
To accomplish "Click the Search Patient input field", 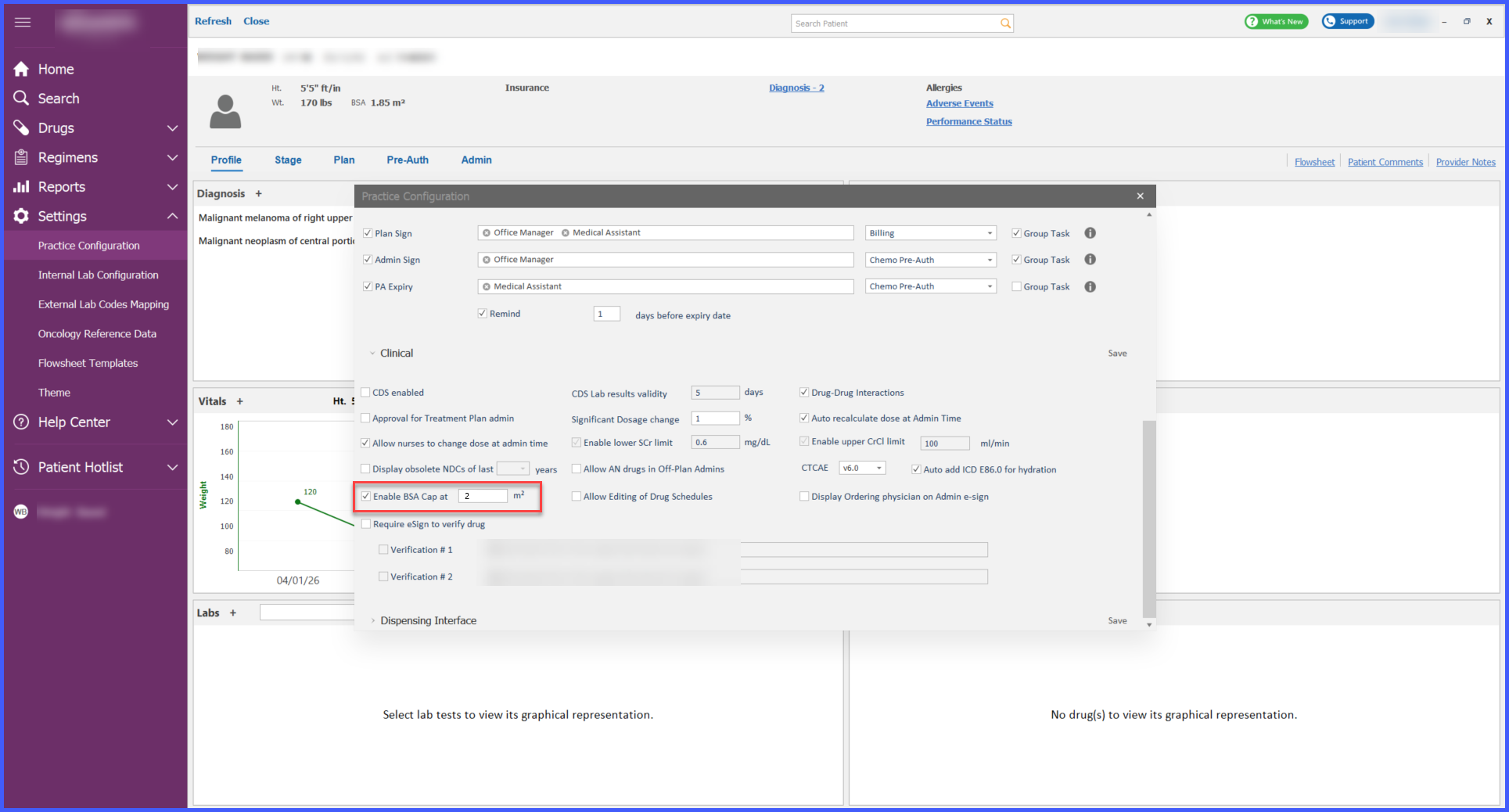I will coord(896,23).
